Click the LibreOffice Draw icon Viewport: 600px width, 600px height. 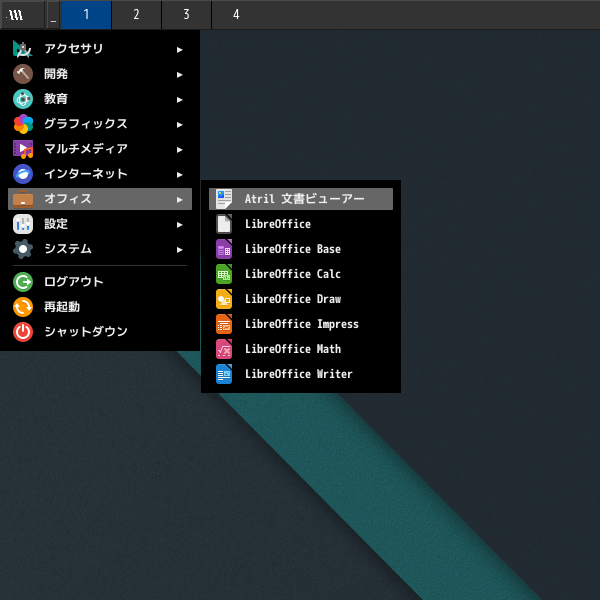pos(224,299)
